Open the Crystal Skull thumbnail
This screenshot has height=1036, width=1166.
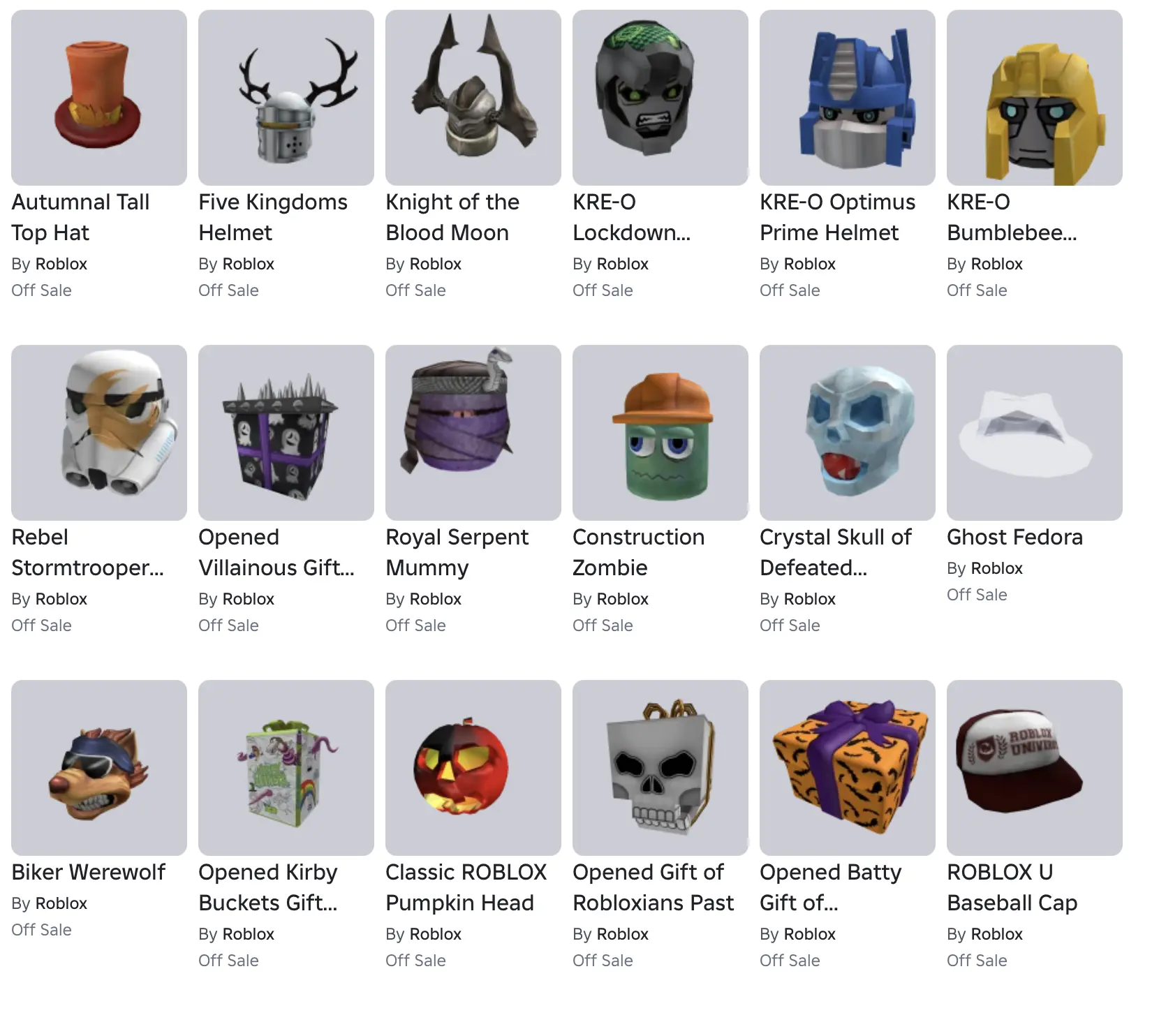point(848,433)
